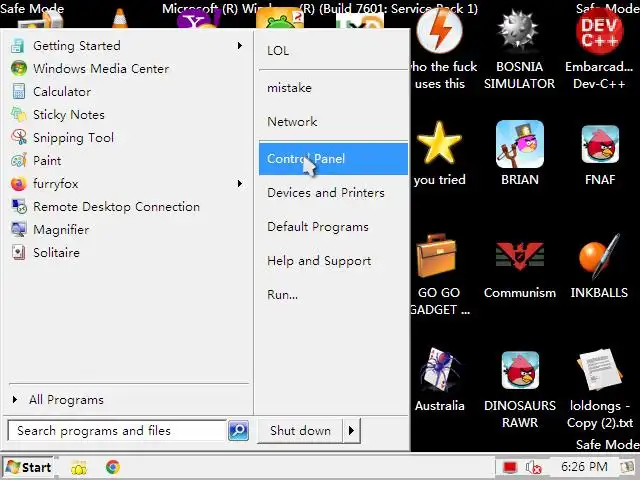Select the Australia spider solitaire icon
This screenshot has height=480, width=640.
[440, 370]
